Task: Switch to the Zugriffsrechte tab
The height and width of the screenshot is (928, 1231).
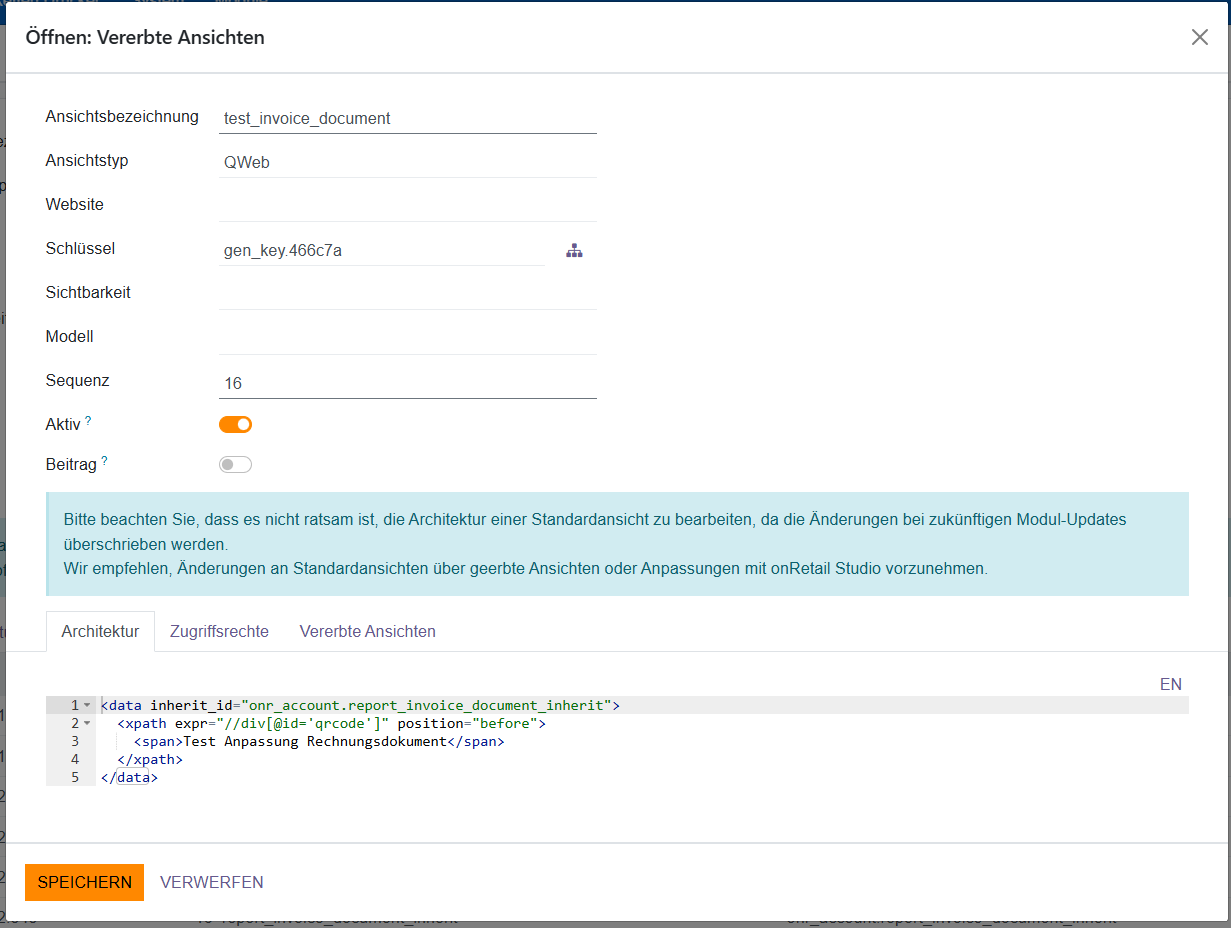Action: pyautogui.click(x=219, y=631)
